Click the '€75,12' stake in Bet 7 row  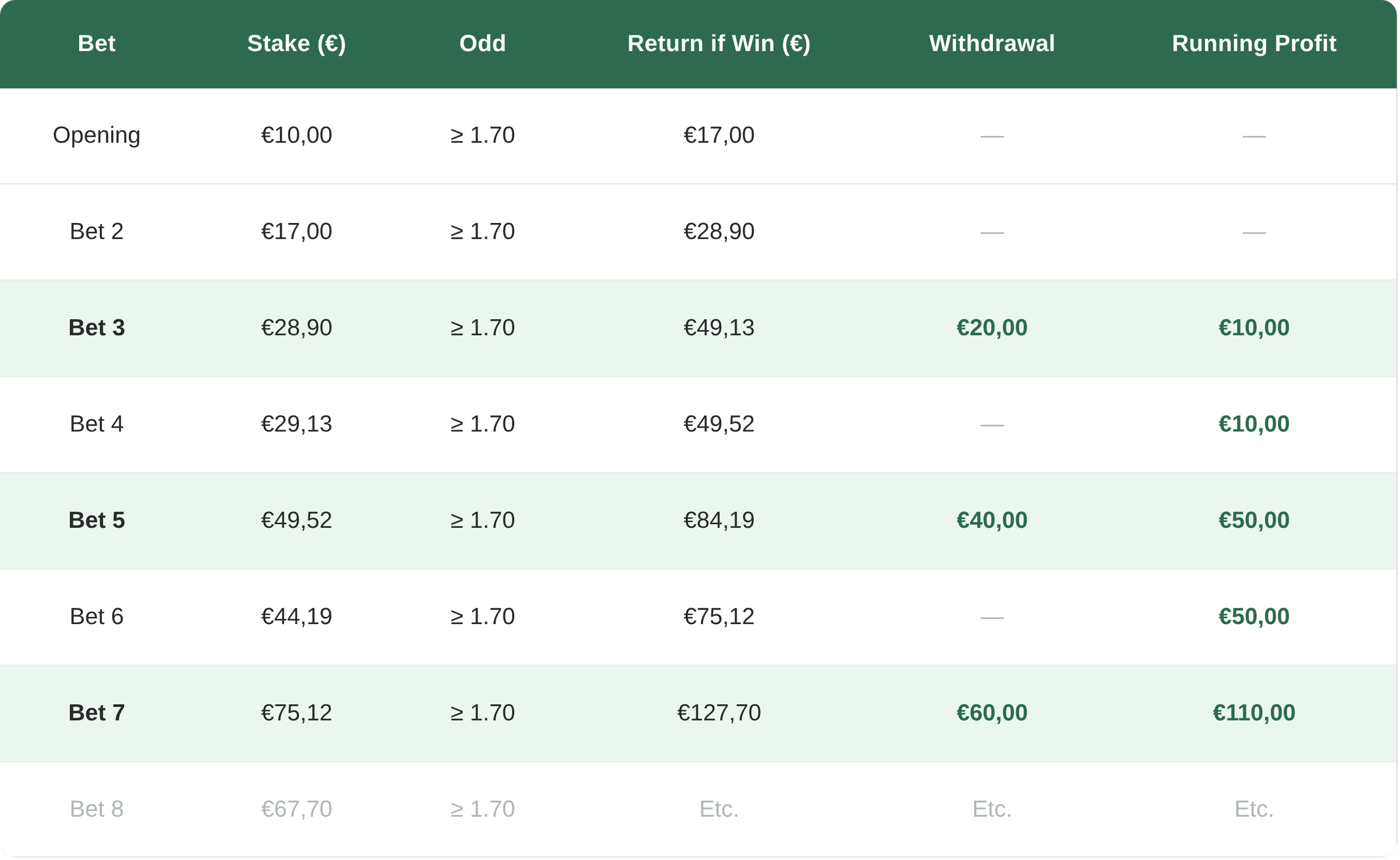[297, 713]
